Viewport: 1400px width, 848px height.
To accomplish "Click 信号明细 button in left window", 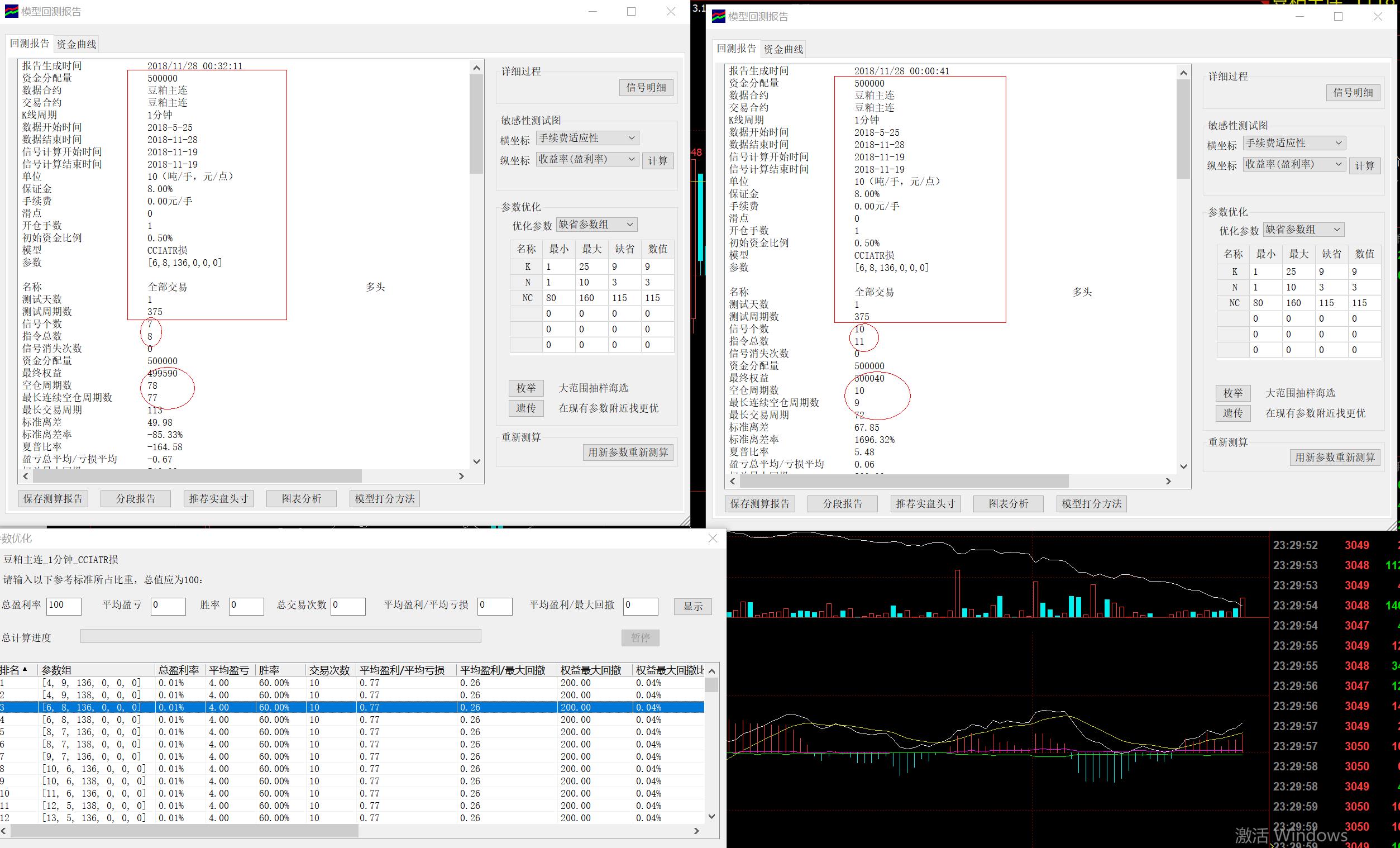I will click(646, 88).
